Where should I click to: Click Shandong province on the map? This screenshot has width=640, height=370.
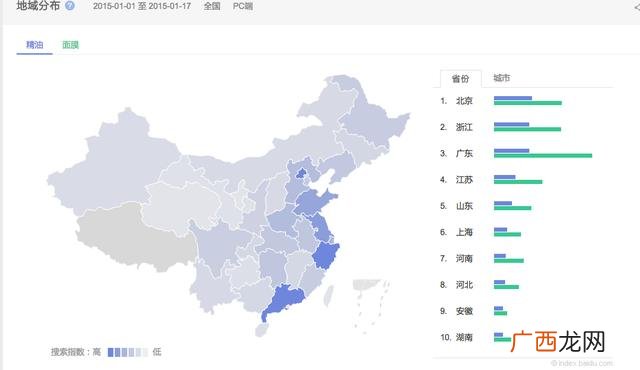pos(313,202)
